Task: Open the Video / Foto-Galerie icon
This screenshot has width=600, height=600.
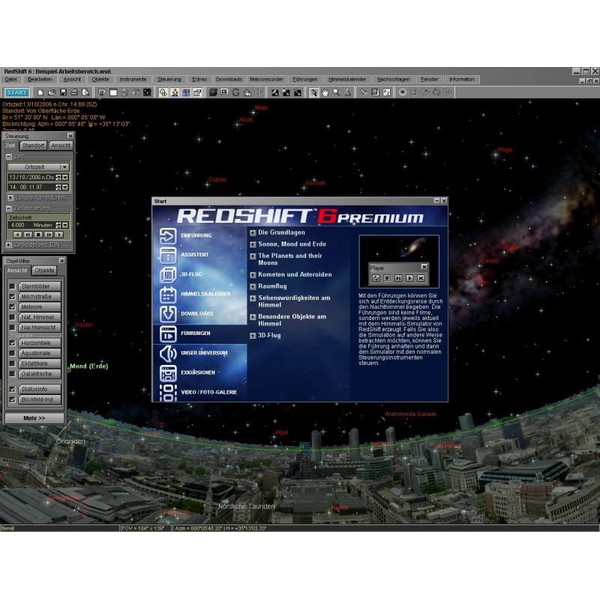Action: click(x=168, y=393)
